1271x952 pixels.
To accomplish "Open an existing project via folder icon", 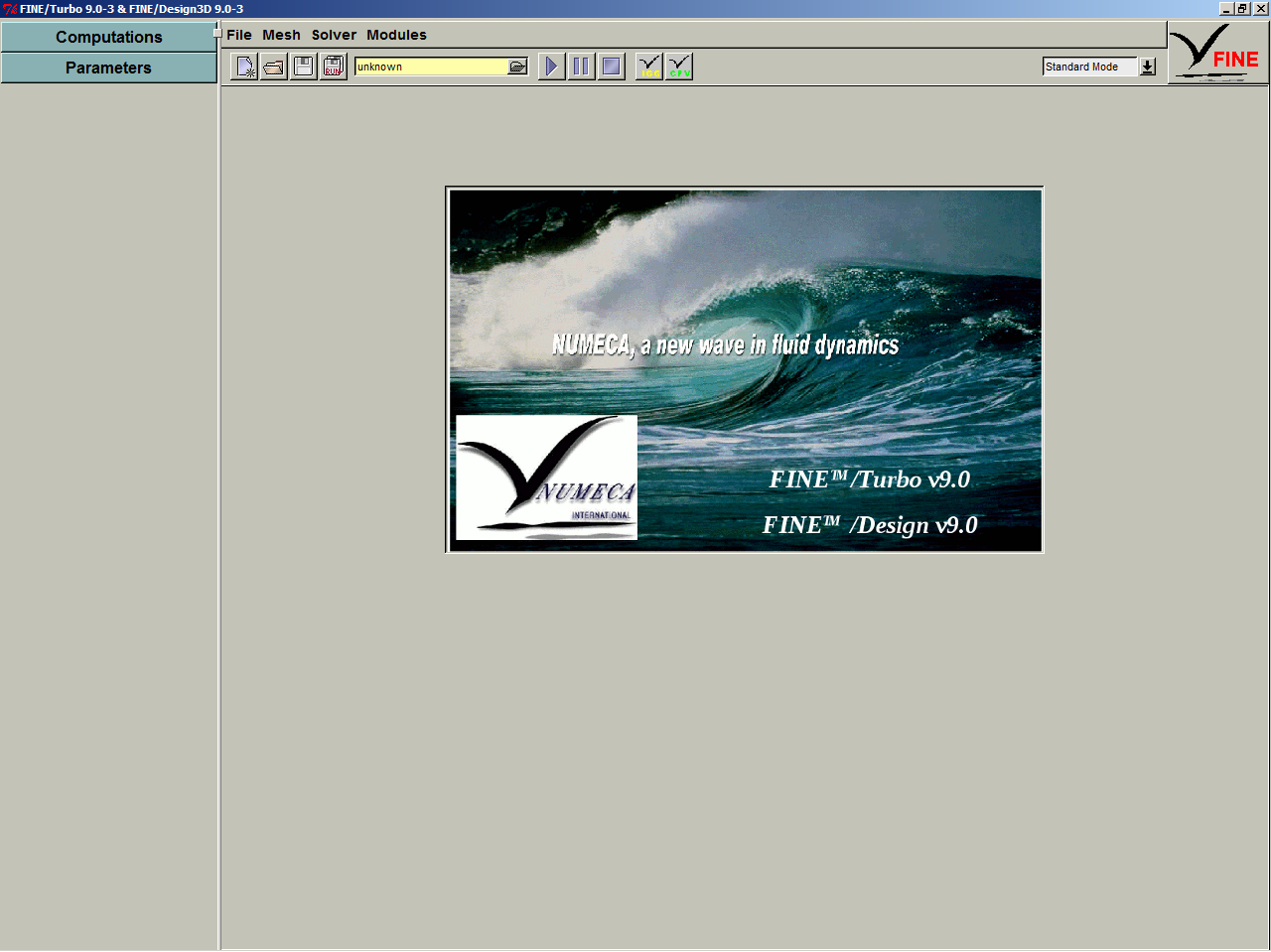I will click(274, 67).
